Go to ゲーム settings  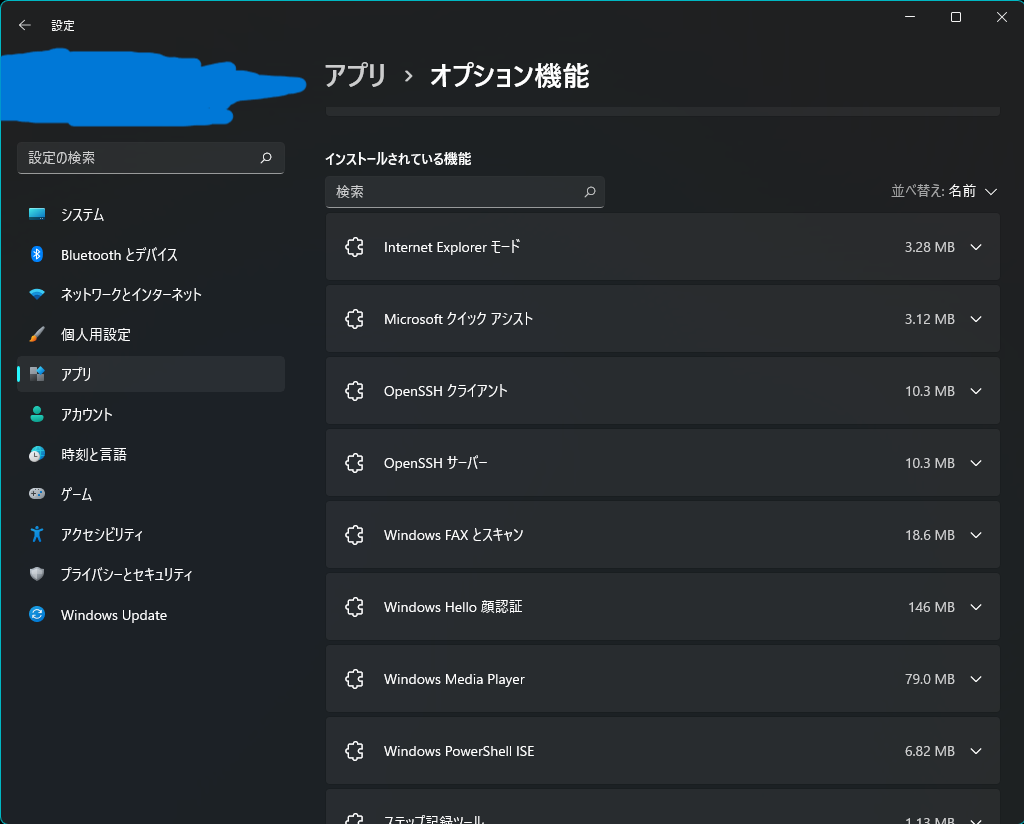click(151, 494)
